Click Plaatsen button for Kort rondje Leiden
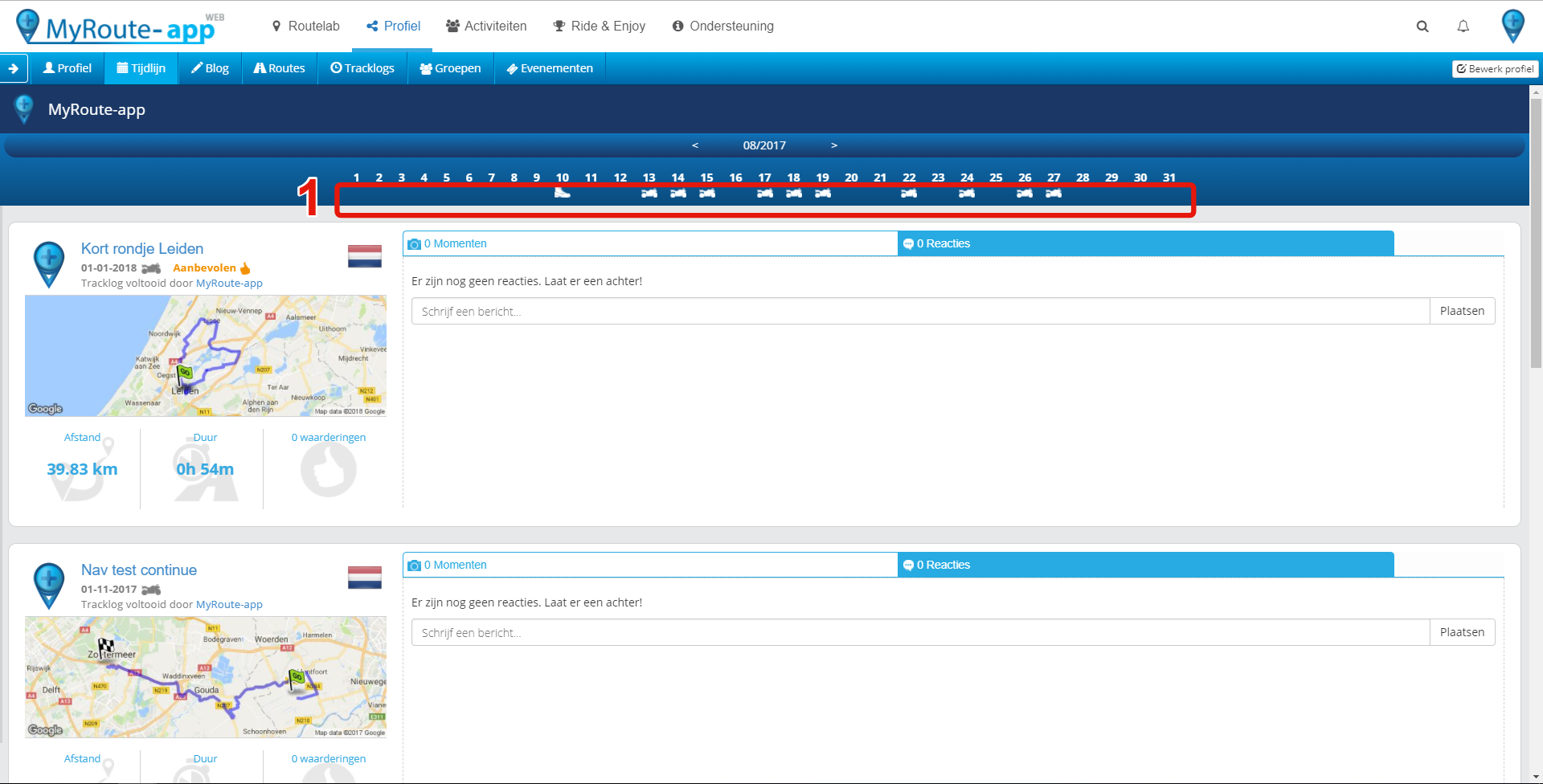1543x784 pixels. pyautogui.click(x=1462, y=311)
